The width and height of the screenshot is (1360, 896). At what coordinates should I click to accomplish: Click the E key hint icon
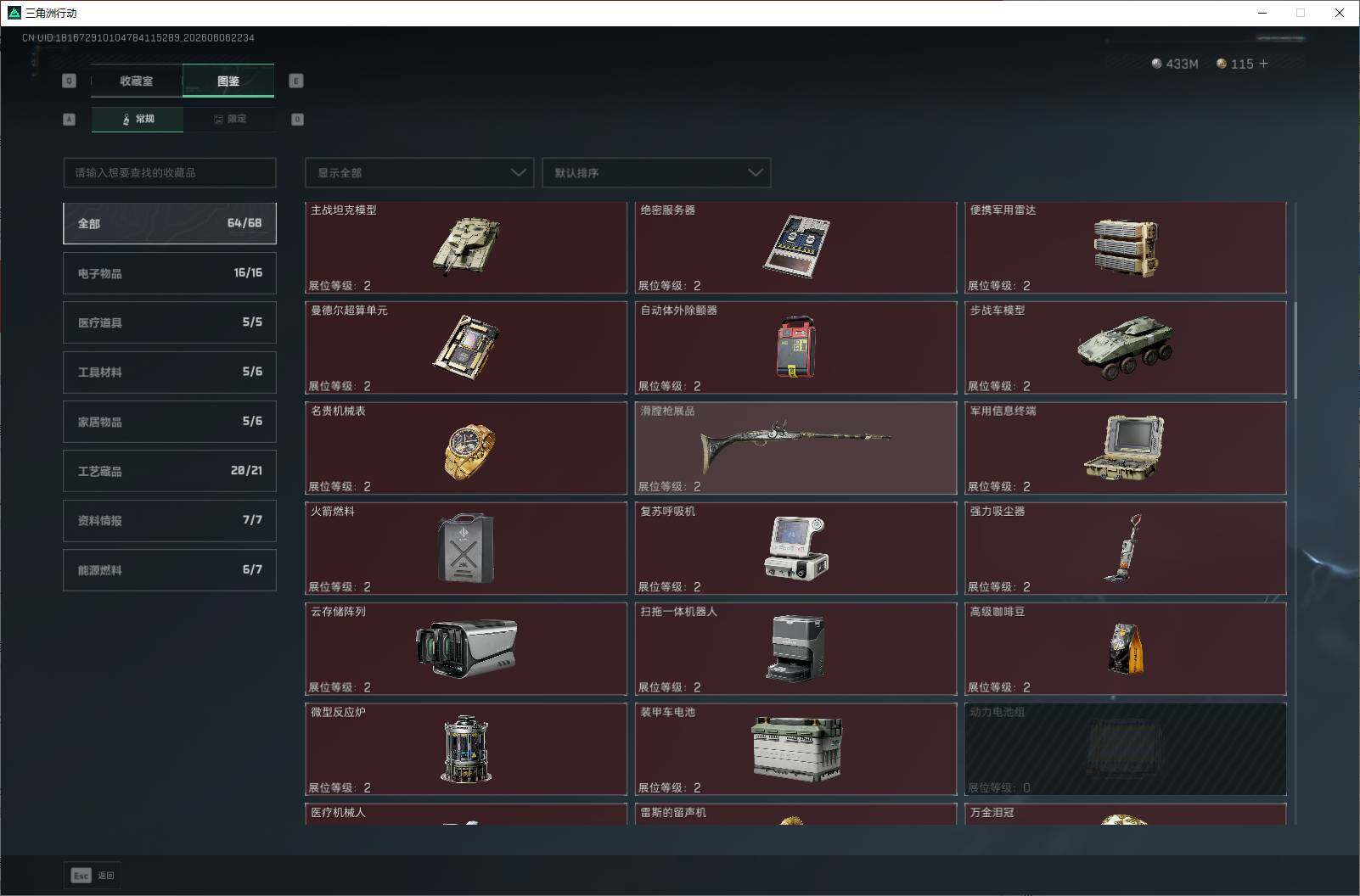pos(296,81)
